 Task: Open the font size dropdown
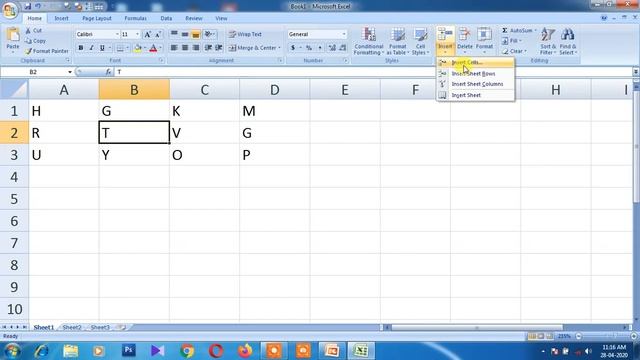point(138,34)
